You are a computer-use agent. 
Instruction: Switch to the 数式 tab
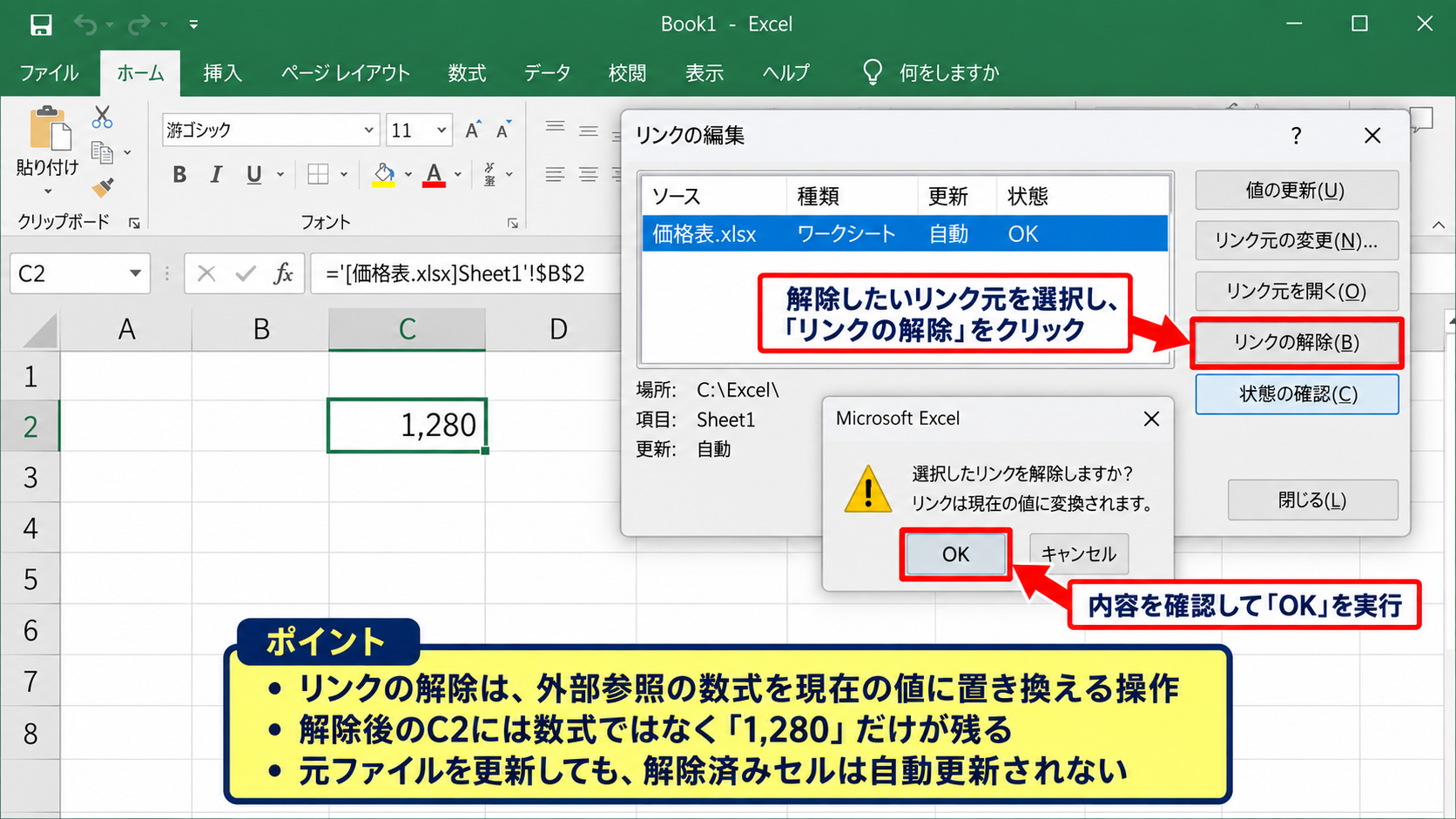click(467, 73)
